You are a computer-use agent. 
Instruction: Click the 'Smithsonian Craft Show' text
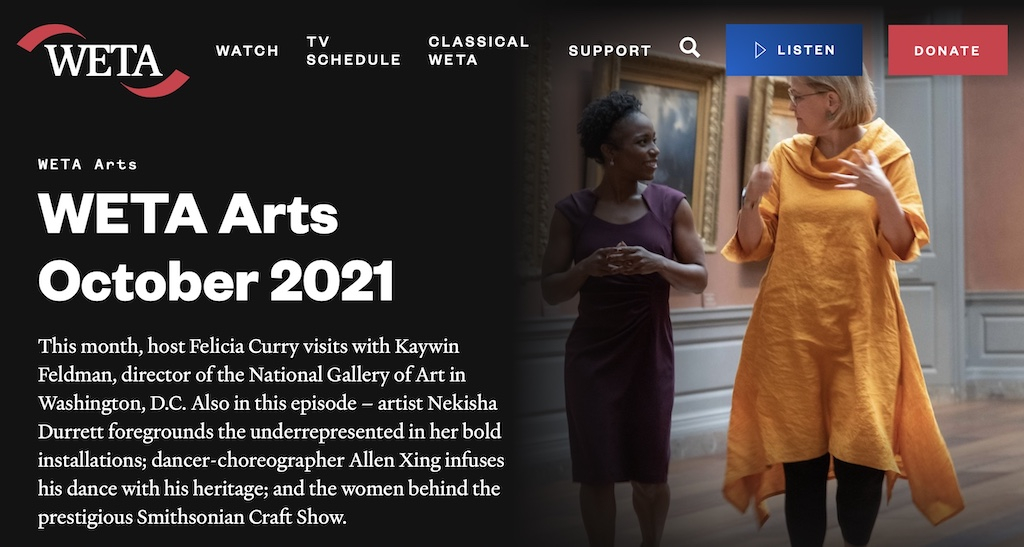[x=240, y=518]
